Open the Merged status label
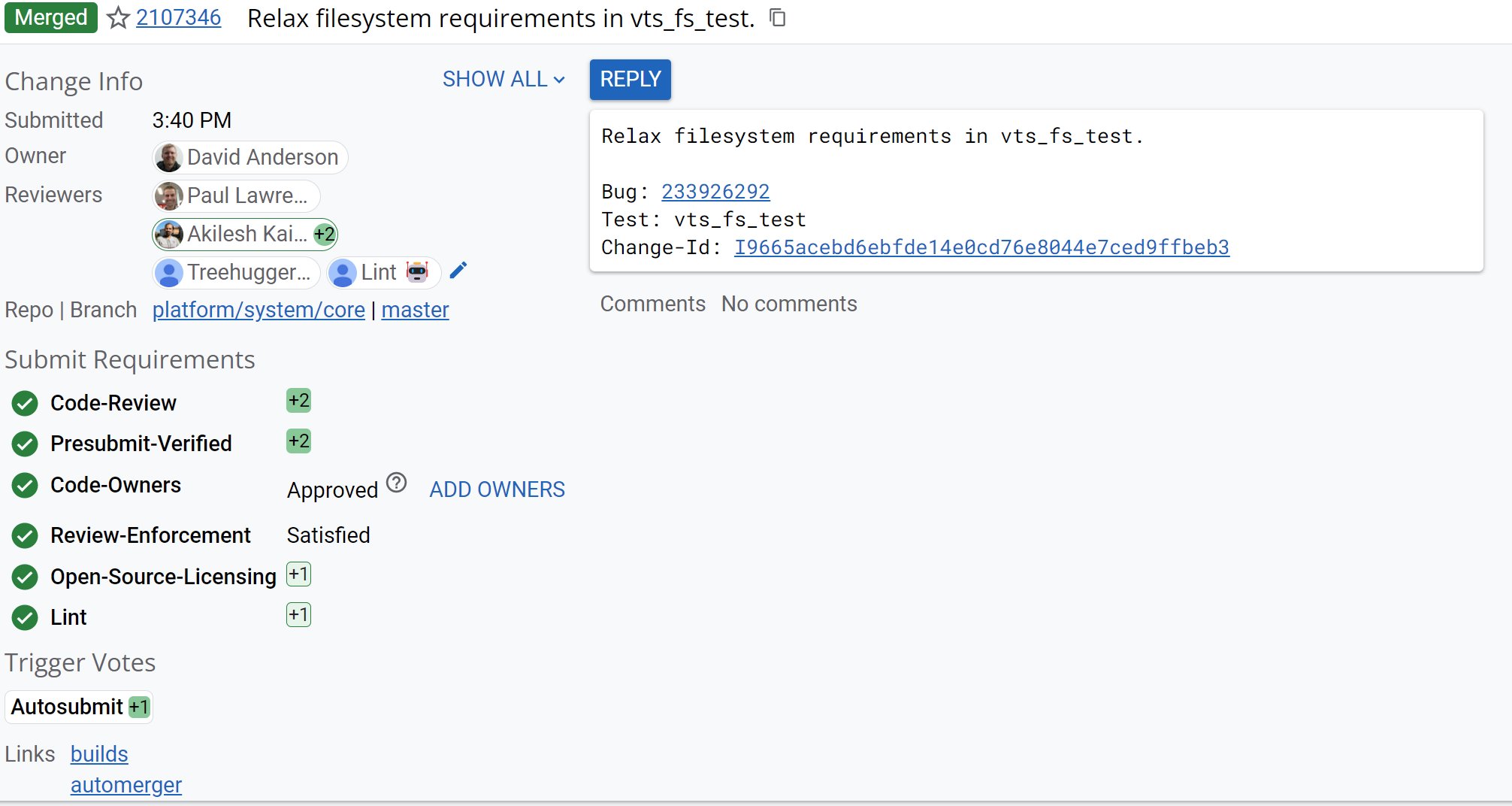 pos(50,17)
